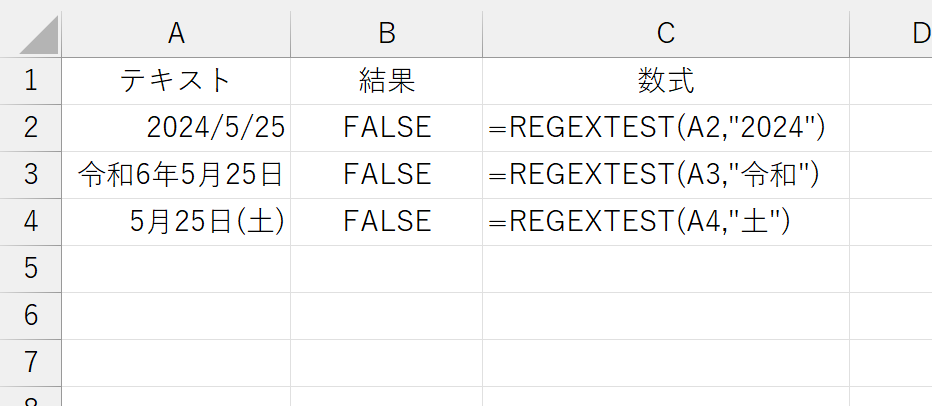Screen dimensions: 932x406
Task: Click formula cell with "令和" pattern
Action: 666,175
